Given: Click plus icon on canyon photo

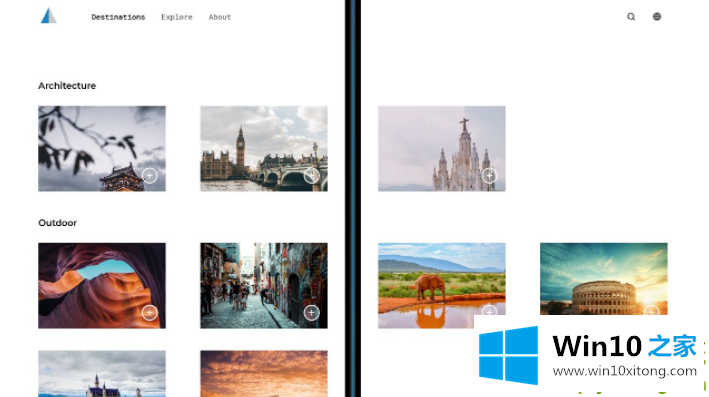Looking at the screenshot, I should 150,312.
